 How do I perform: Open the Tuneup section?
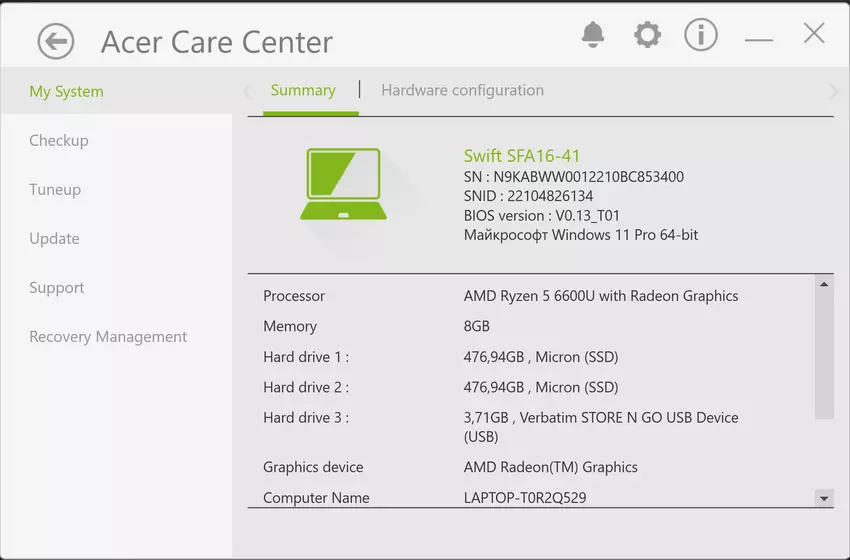55,189
